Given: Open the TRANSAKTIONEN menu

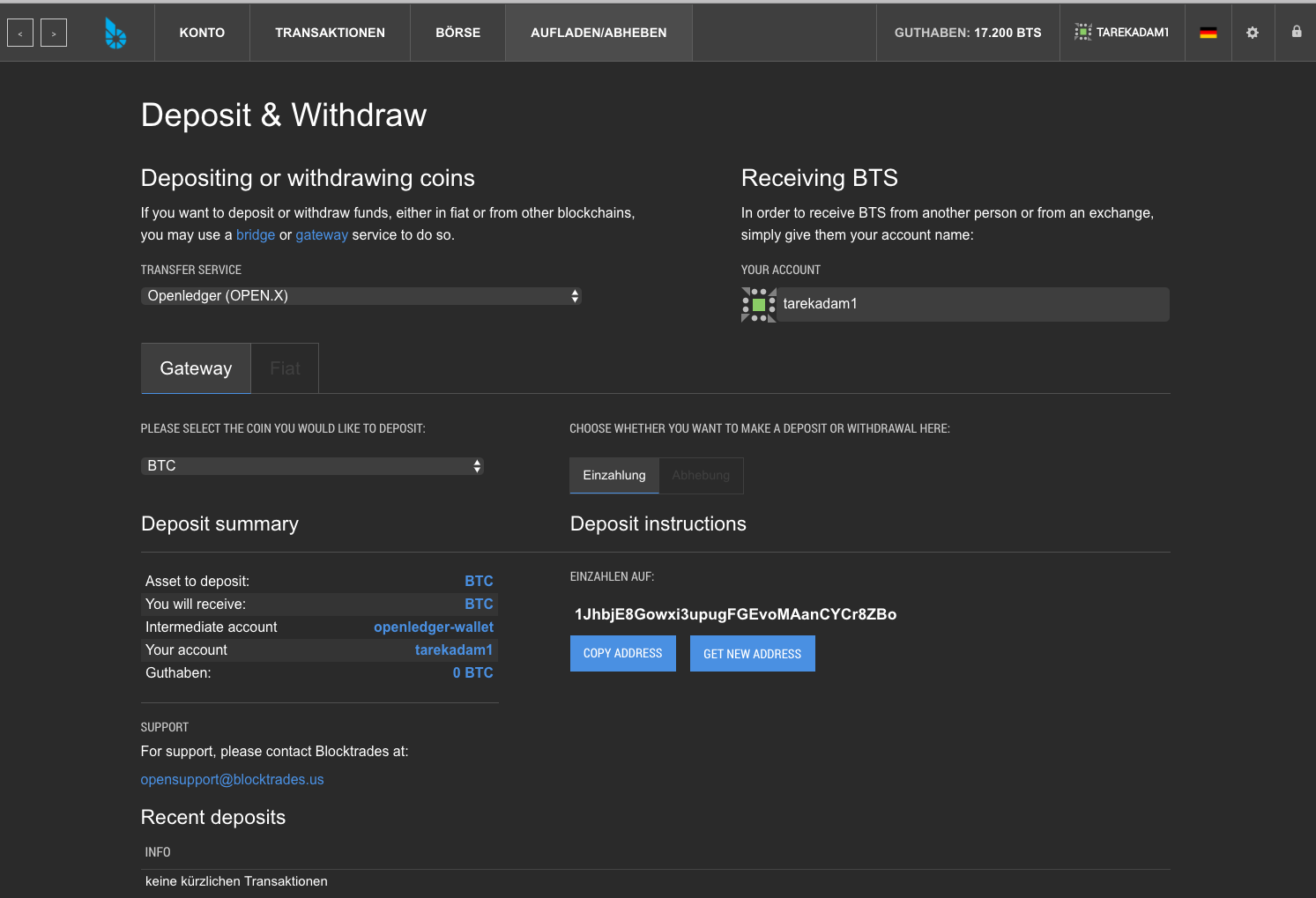Looking at the screenshot, I should pyautogui.click(x=330, y=33).
